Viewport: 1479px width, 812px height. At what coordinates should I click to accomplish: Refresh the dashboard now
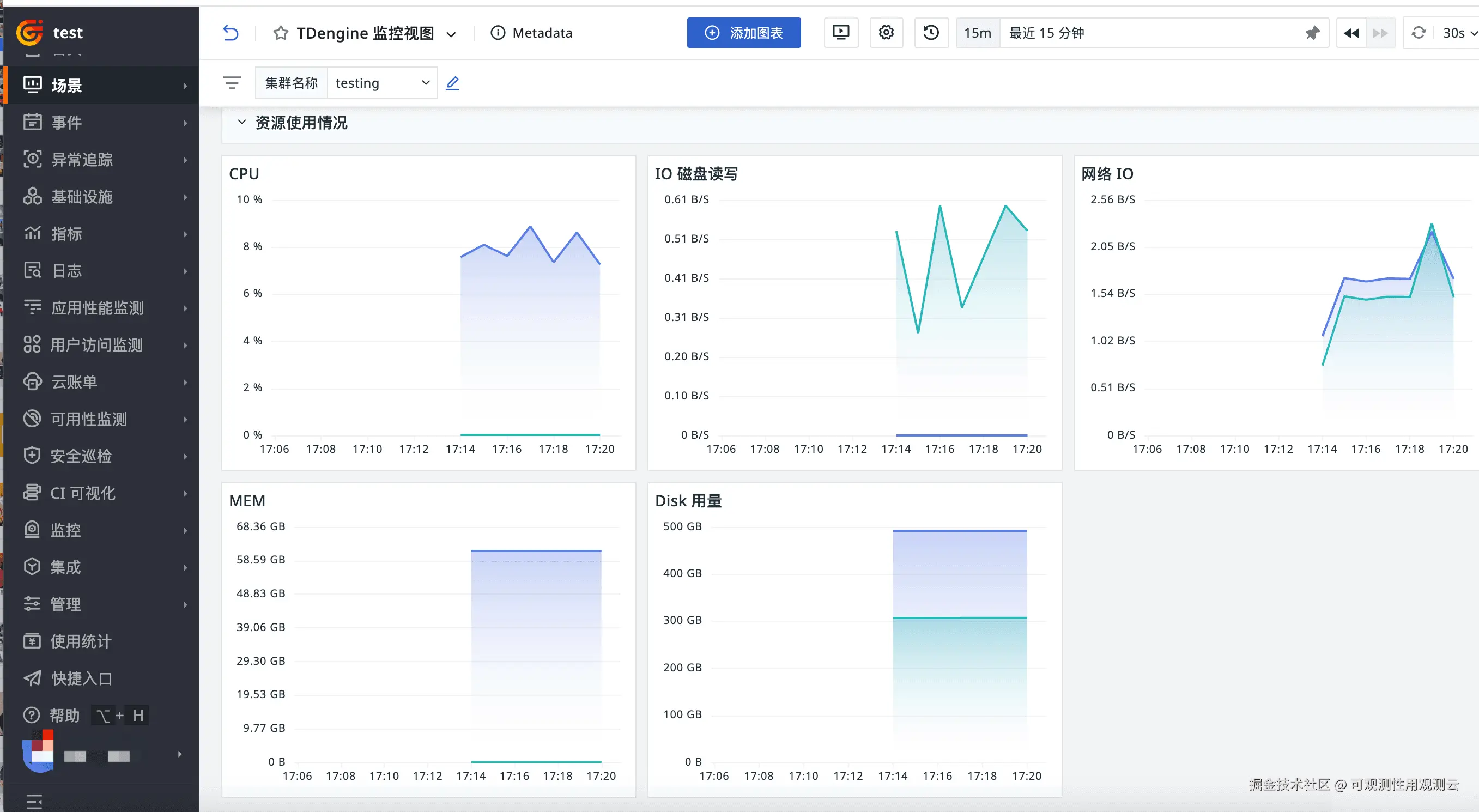coord(1418,33)
